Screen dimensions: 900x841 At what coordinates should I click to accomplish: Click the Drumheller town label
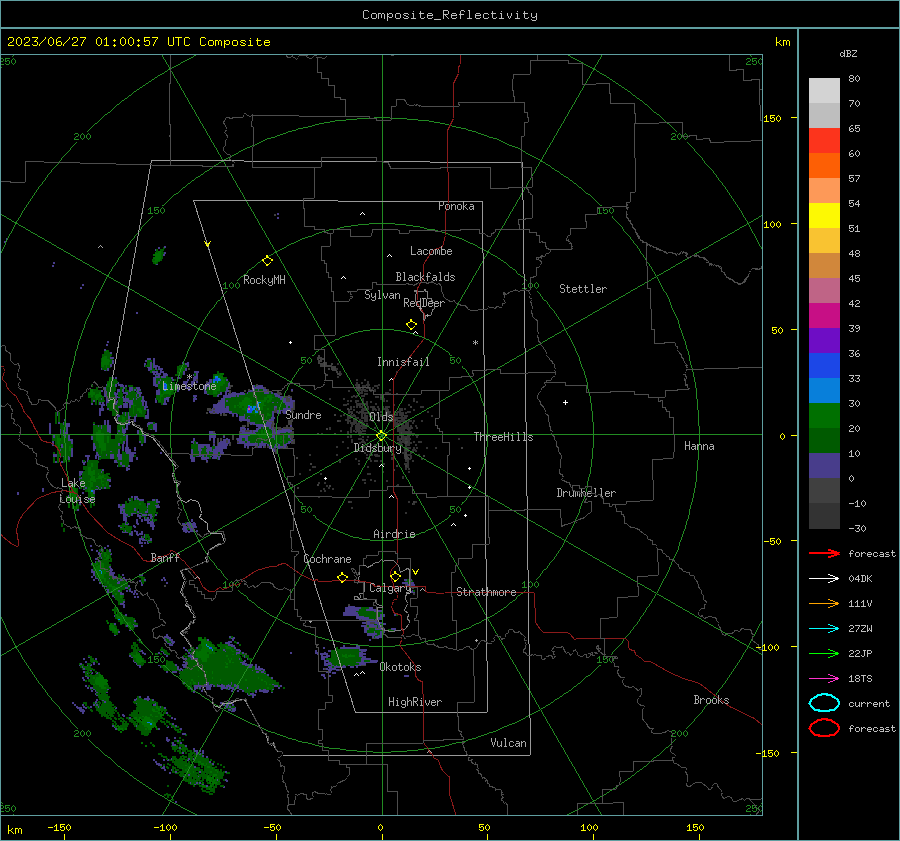coord(586,493)
